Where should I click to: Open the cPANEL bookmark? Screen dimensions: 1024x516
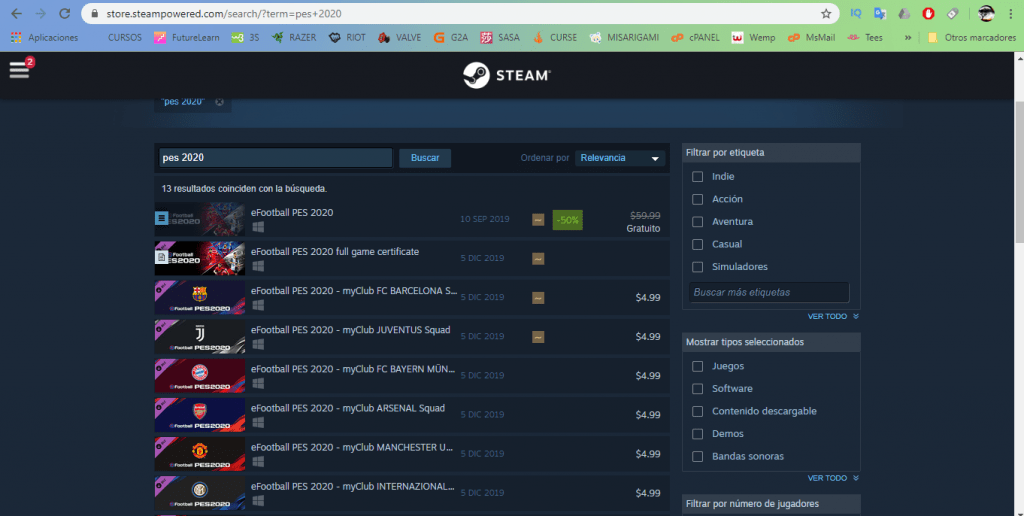coord(696,38)
